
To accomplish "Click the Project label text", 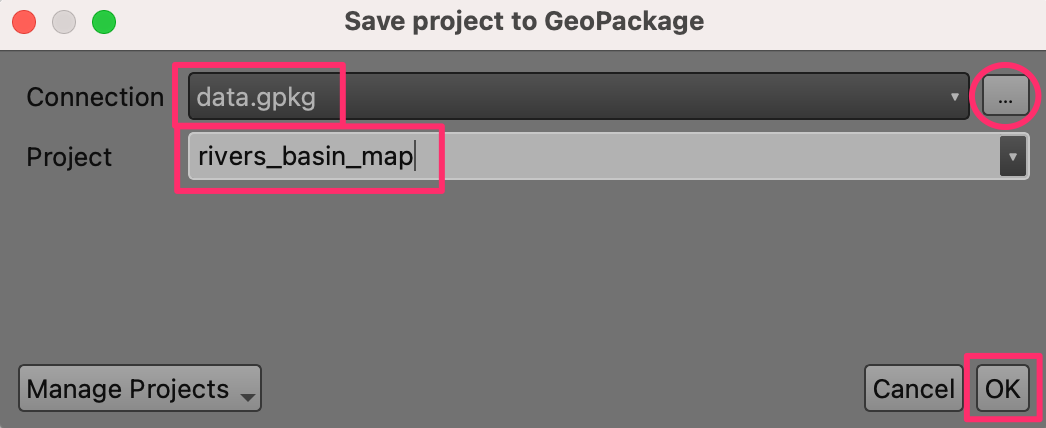I will coord(69,157).
